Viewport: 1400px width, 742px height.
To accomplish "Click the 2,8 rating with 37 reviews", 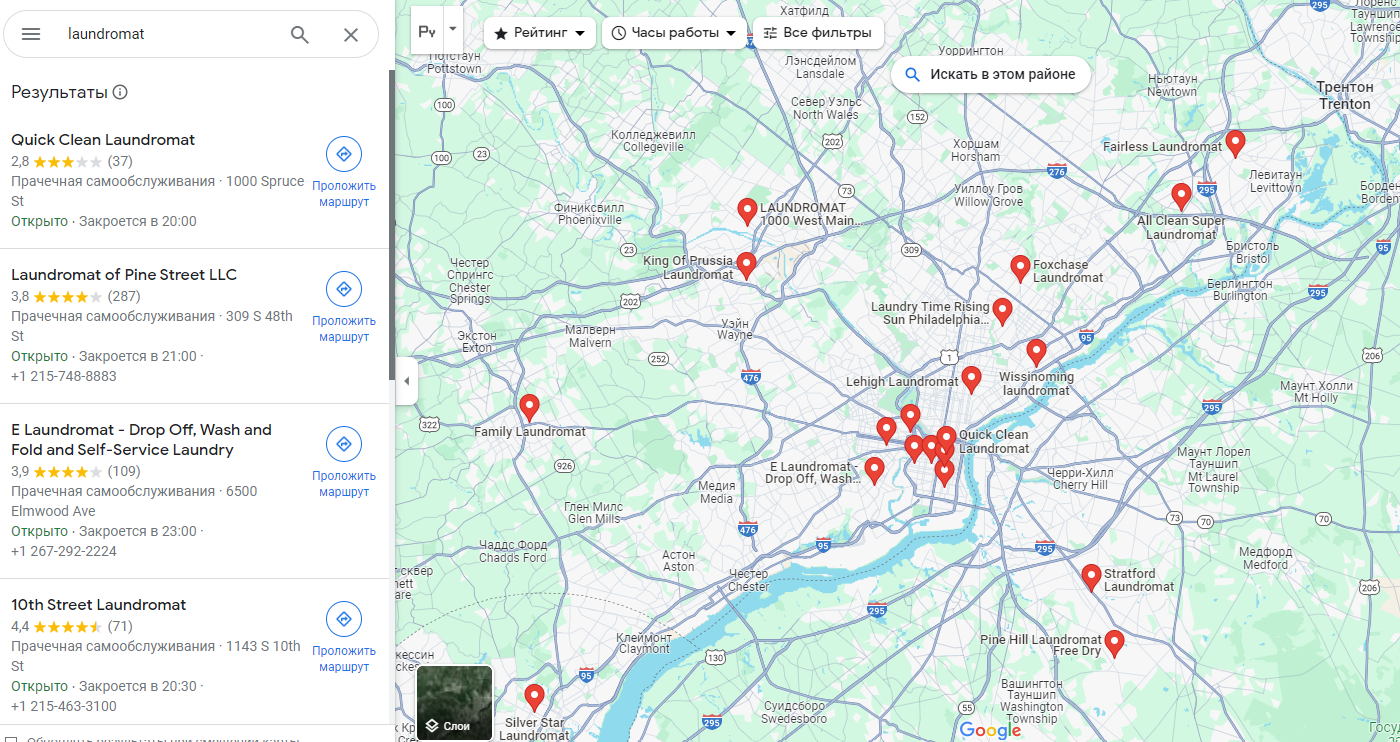I will click(x=72, y=161).
